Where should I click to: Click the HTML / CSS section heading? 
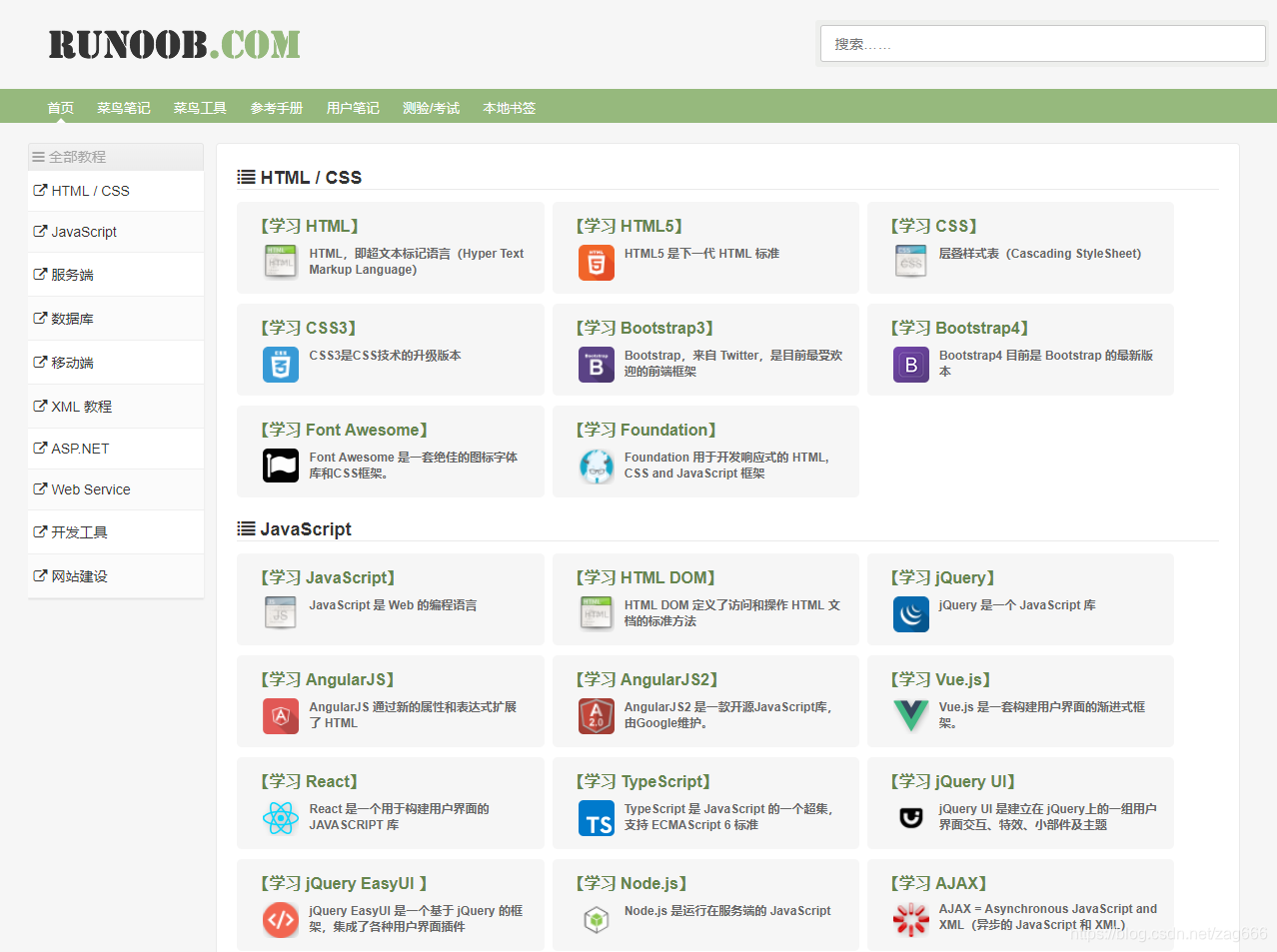(300, 177)
